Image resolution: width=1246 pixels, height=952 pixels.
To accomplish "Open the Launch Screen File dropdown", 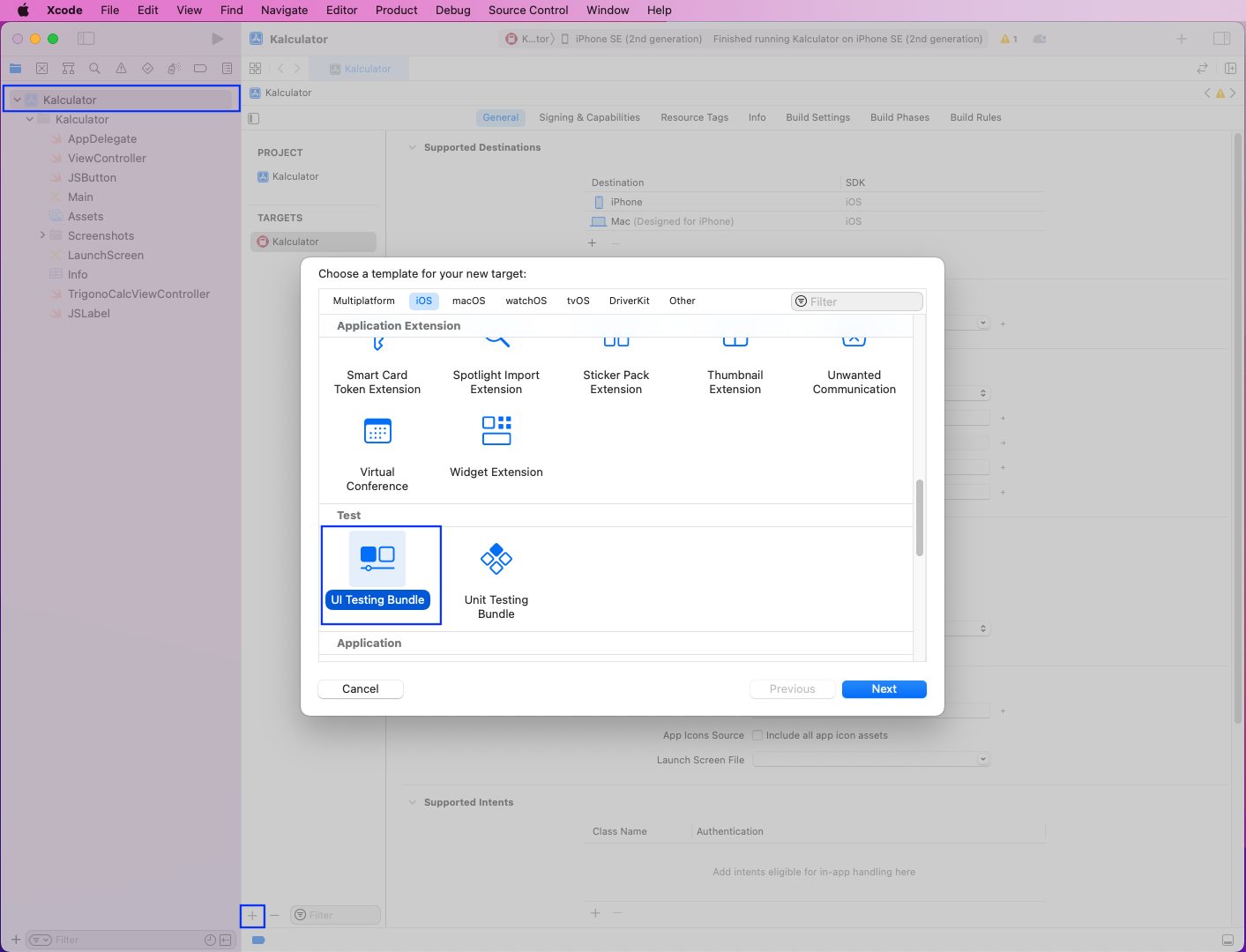I will coord(871,760).
